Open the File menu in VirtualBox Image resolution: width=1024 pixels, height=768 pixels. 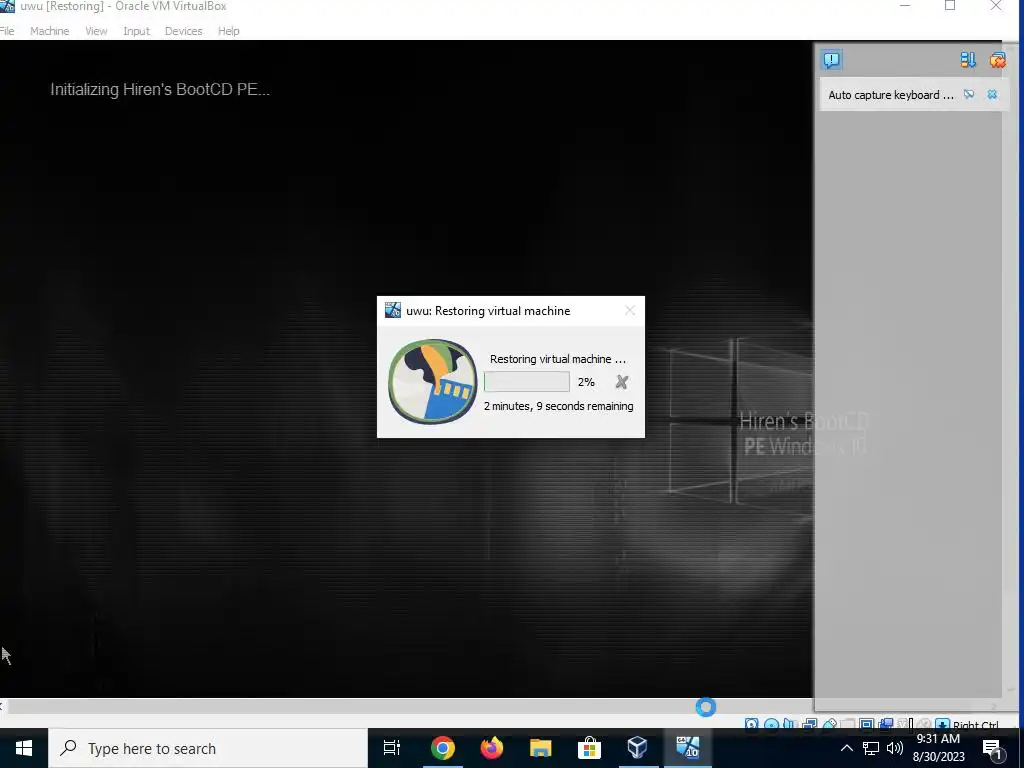tap(7, 31)
